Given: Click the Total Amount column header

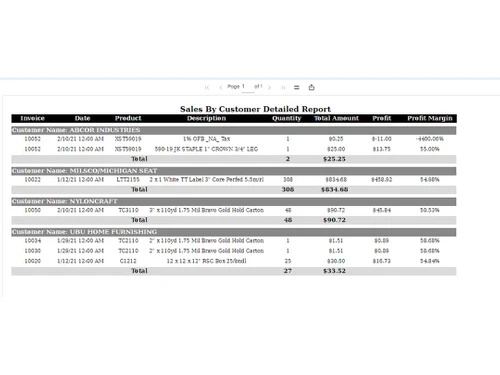Looking at the screenshot, I should 336,118.
